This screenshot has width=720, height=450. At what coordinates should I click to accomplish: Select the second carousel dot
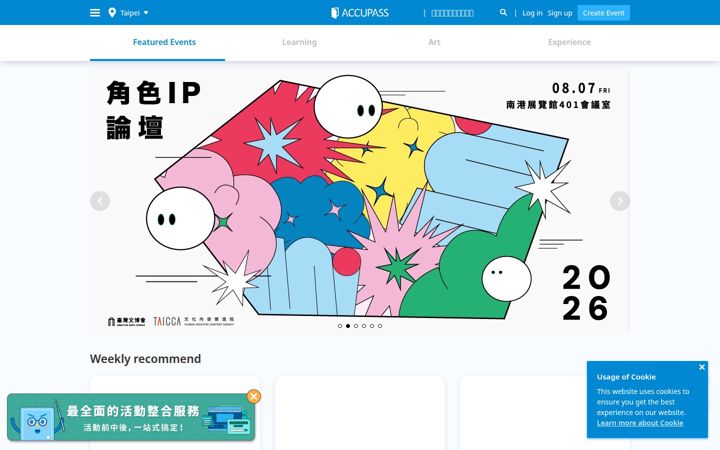(x=348, y=326)
